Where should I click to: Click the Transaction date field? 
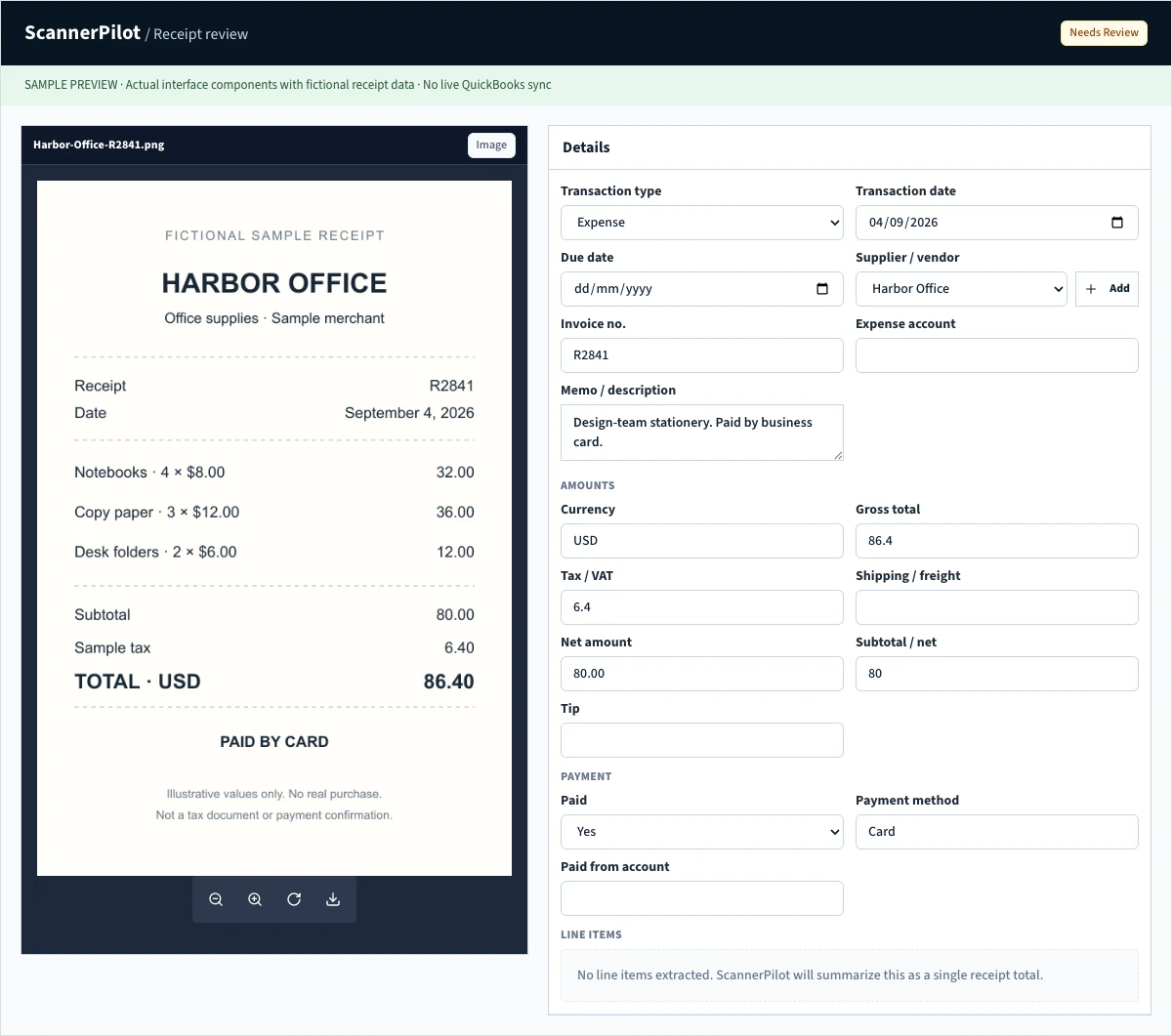[x=997, y=223]
